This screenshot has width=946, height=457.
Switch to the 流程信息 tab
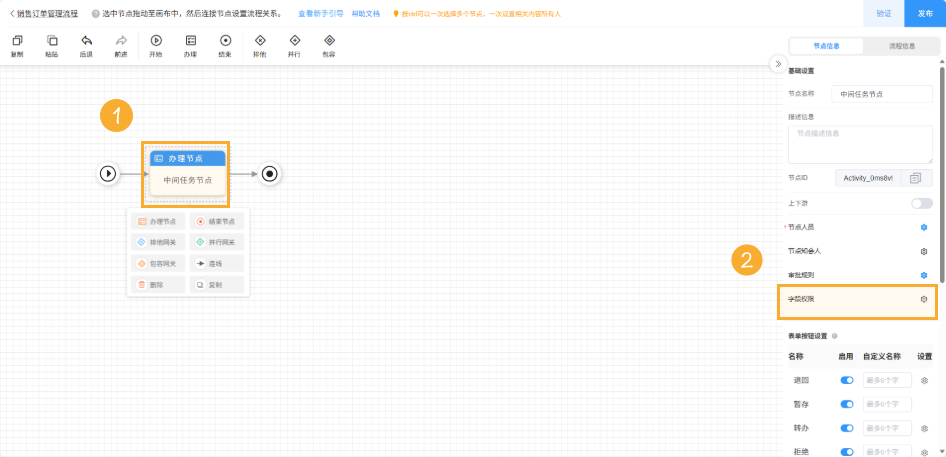pos(901,46)
